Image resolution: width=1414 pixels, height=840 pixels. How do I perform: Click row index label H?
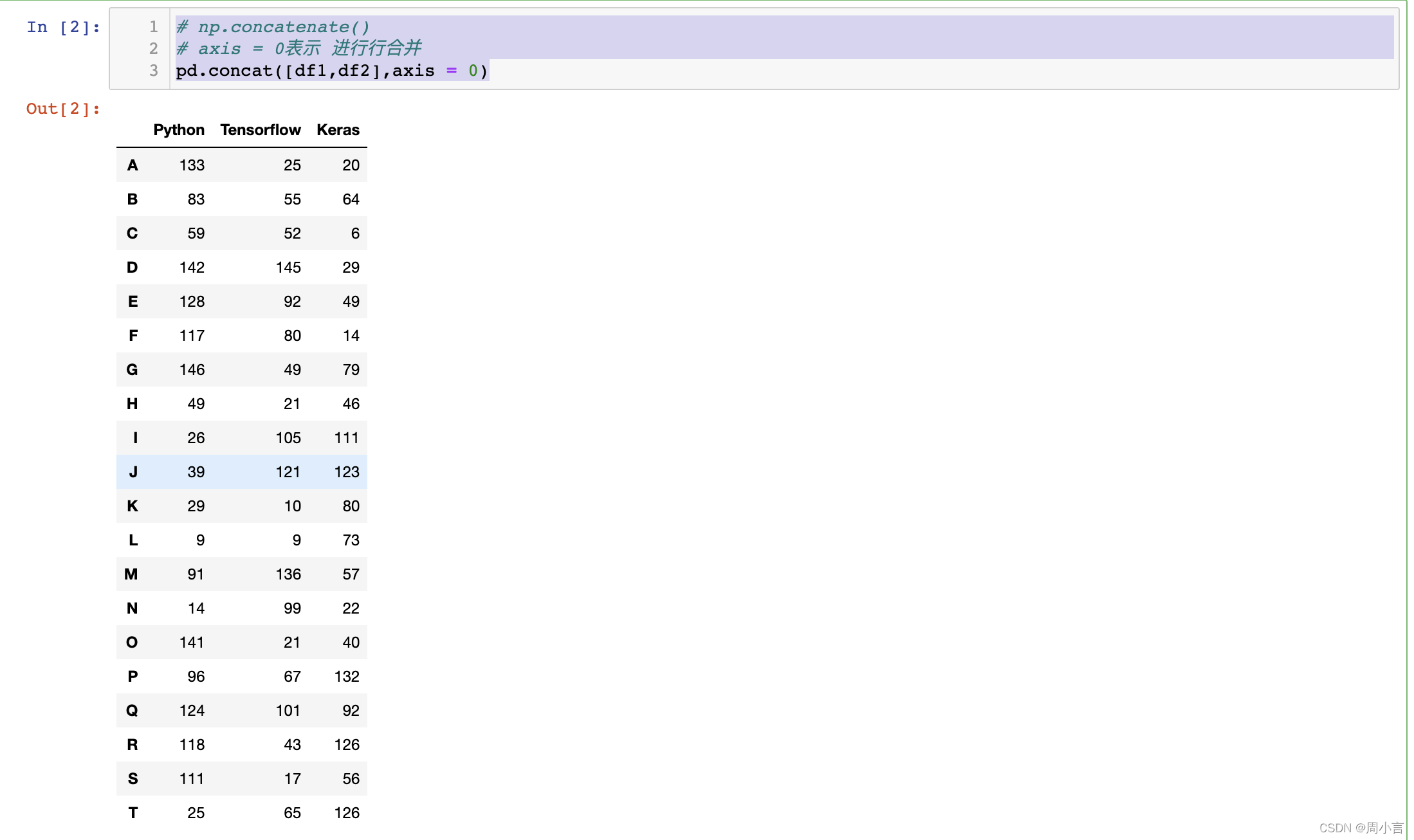[x=133, y=404]
